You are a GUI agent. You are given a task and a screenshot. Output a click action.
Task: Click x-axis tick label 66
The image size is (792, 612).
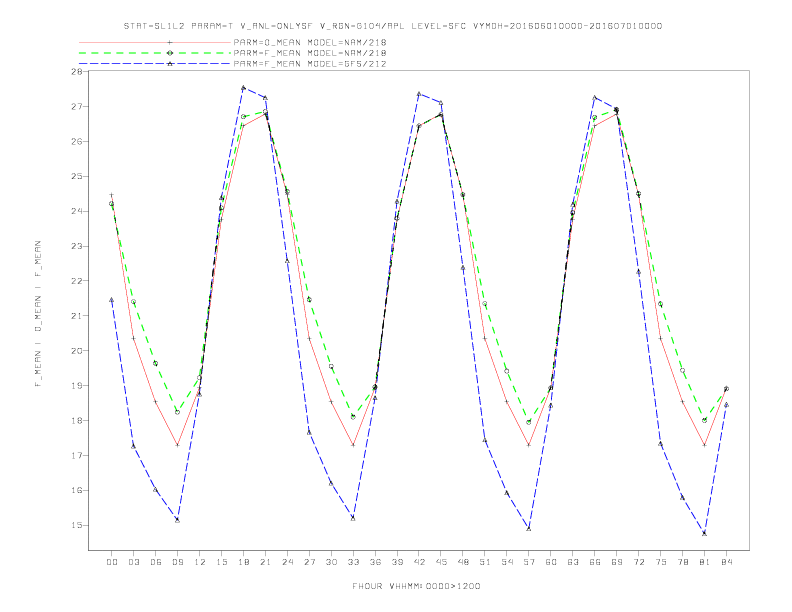point(595,562)
